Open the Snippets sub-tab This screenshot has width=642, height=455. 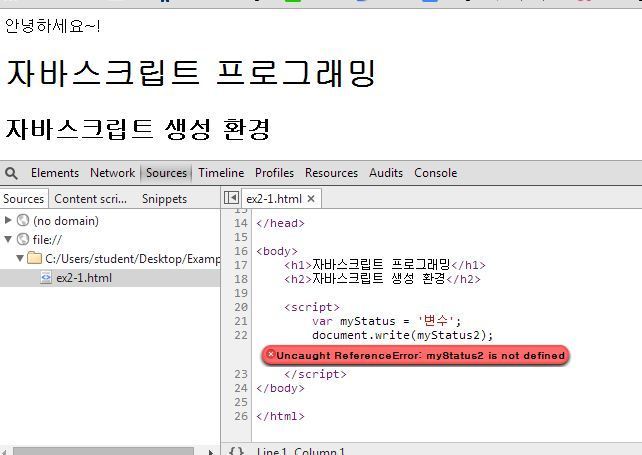tap(164, 199)
